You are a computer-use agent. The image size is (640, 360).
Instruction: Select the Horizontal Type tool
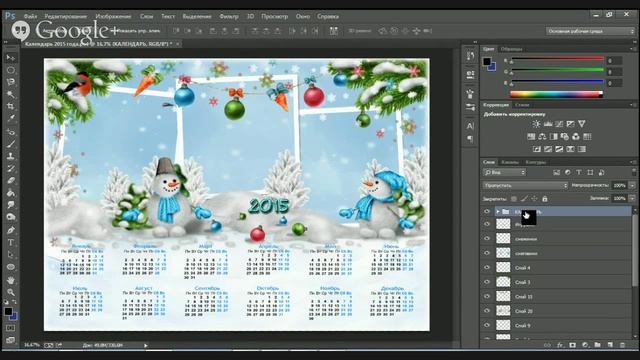(11, 242)
